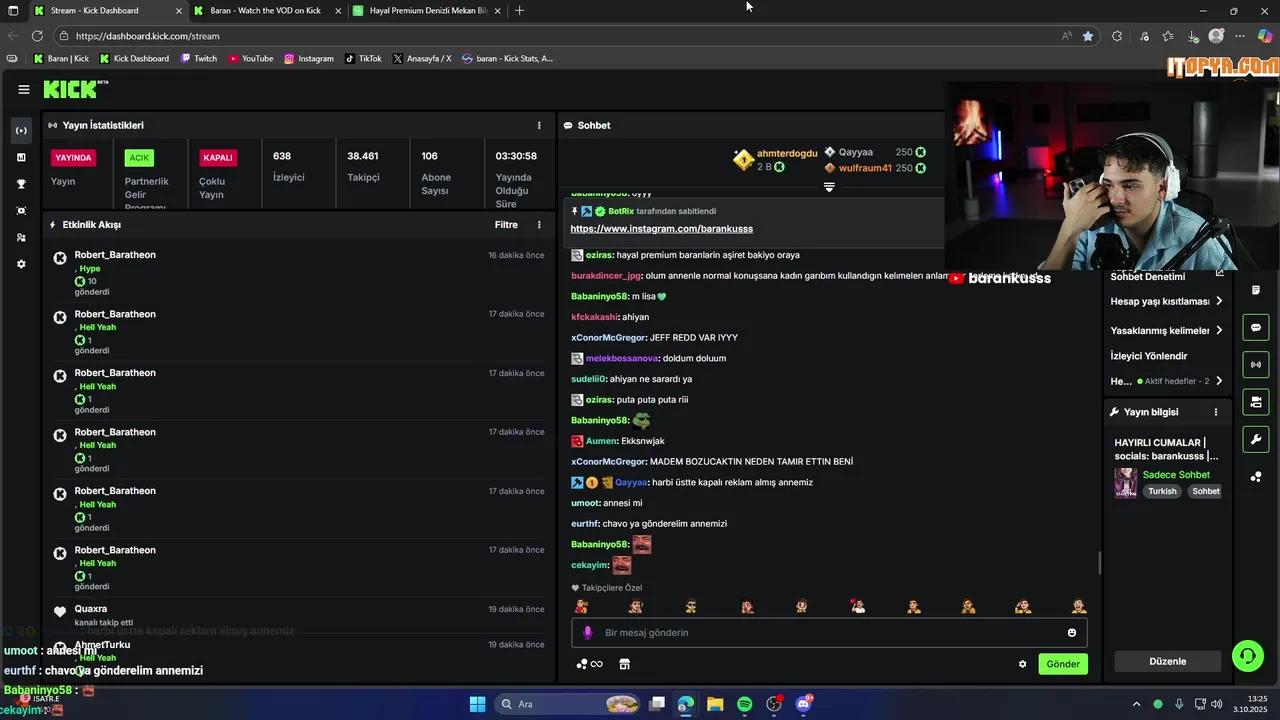Open the settings gear in left sidebar
This screenshot has height=720, width=1280.
coord(21,264)
